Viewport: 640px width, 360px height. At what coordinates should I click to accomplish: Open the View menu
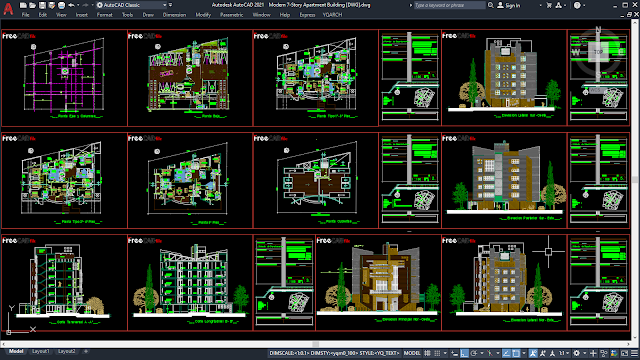(61, 15)
